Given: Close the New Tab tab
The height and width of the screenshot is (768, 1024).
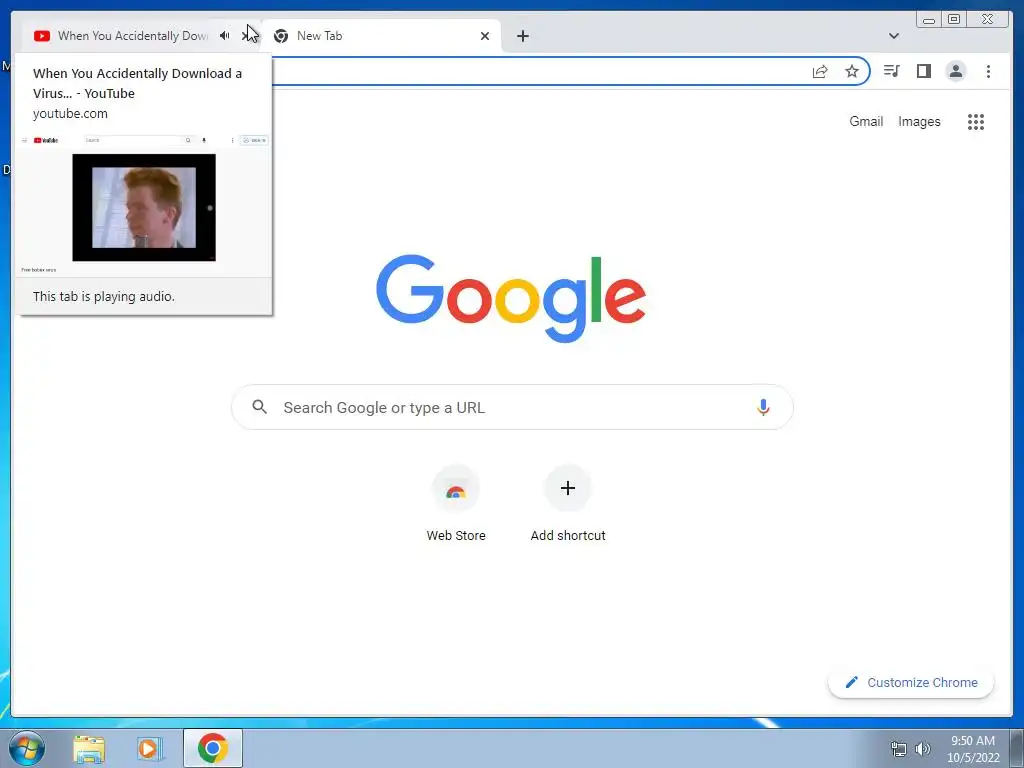Looking at the screenshot, I should [485, 36].
